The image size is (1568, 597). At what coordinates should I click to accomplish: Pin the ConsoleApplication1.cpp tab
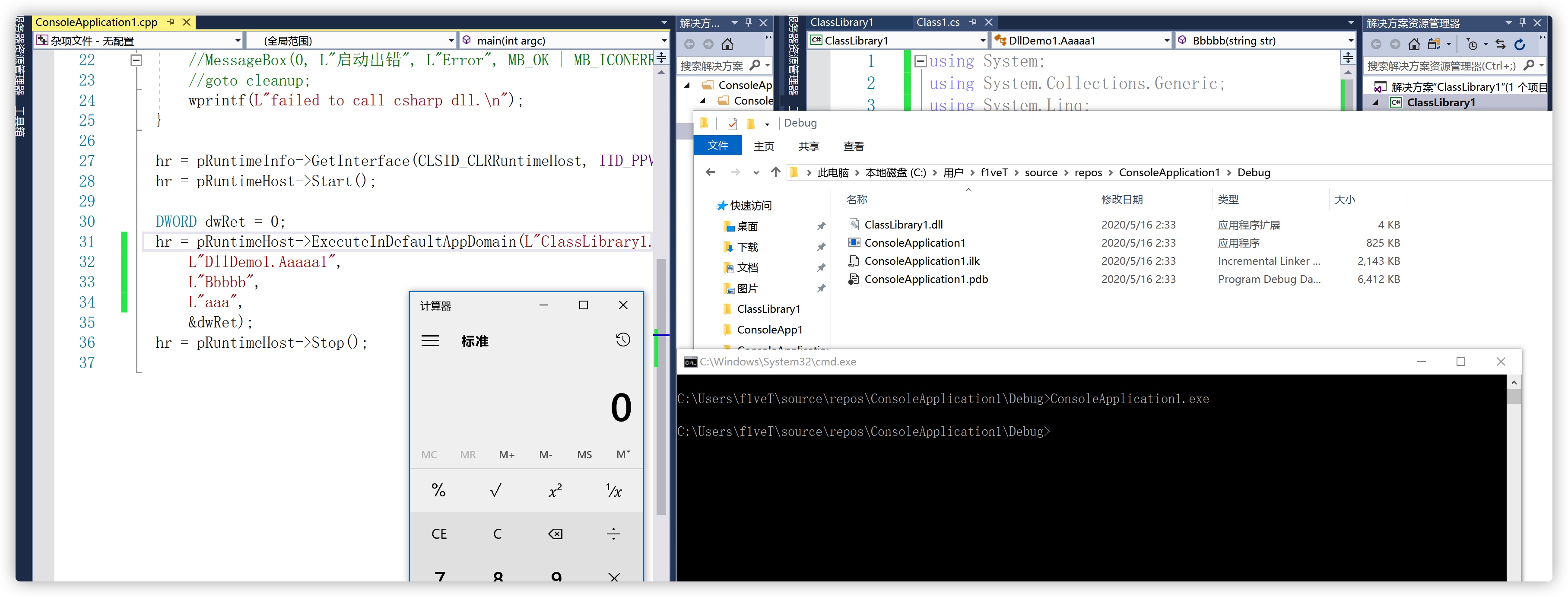(171, 22)
